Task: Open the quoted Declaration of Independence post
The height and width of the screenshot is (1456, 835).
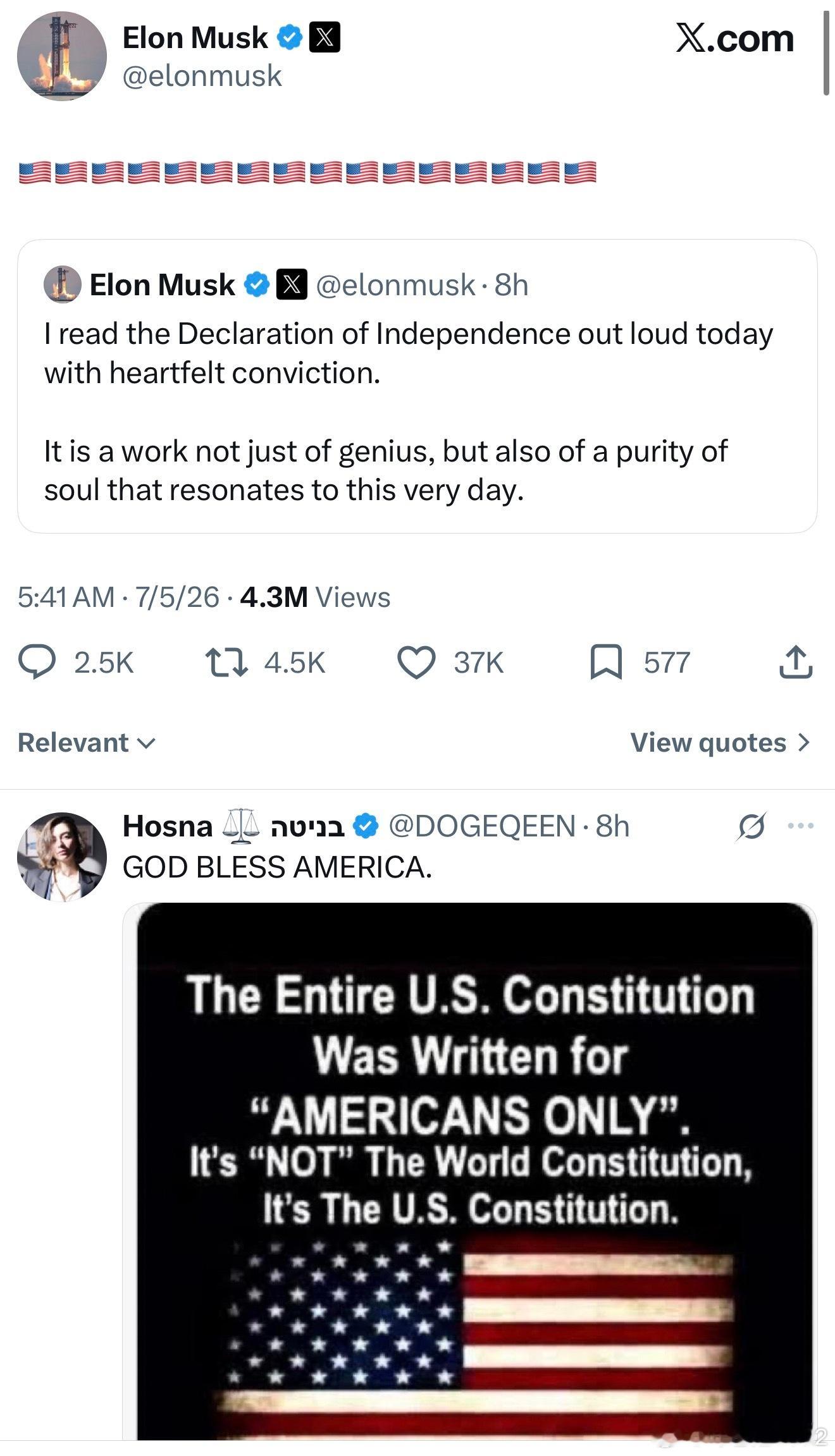Action: click(417, 386)
